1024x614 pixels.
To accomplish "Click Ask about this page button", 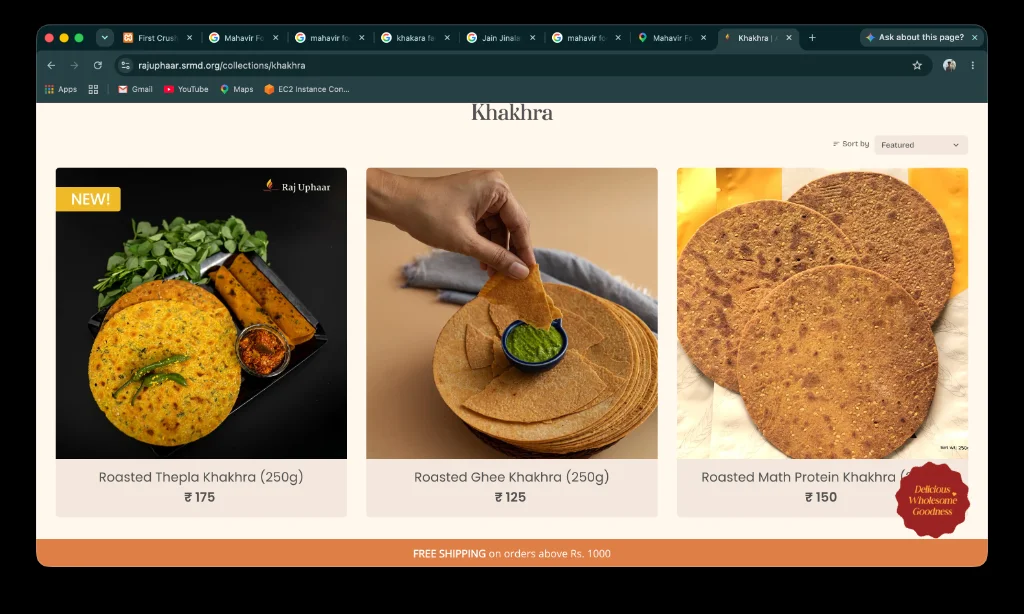I will [x=914, y=38].
